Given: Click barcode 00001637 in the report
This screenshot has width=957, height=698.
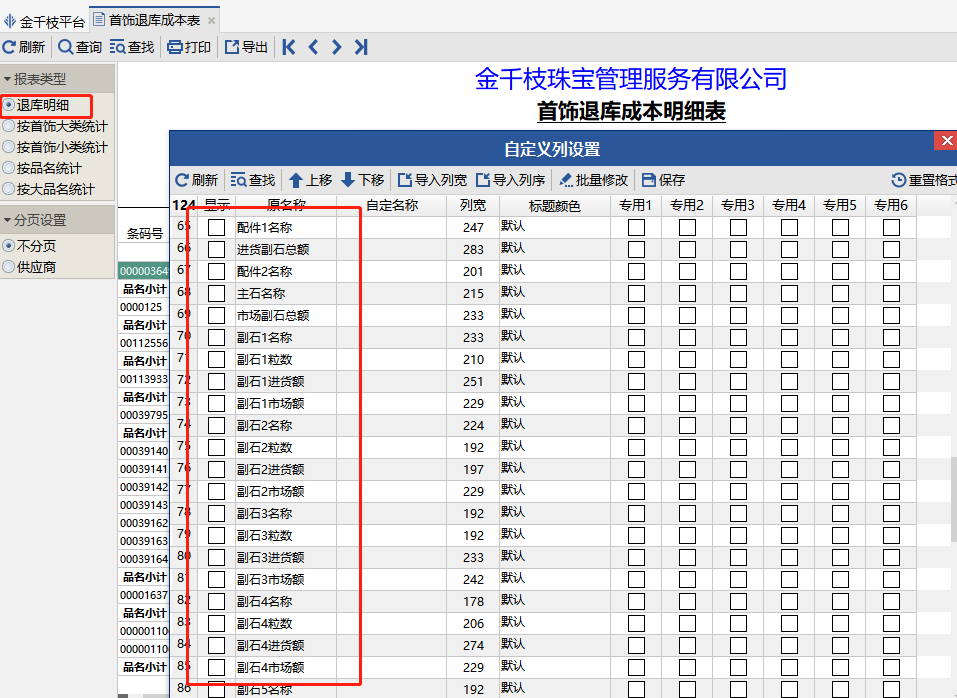Looking at the screenshot, I should point(143,595).
